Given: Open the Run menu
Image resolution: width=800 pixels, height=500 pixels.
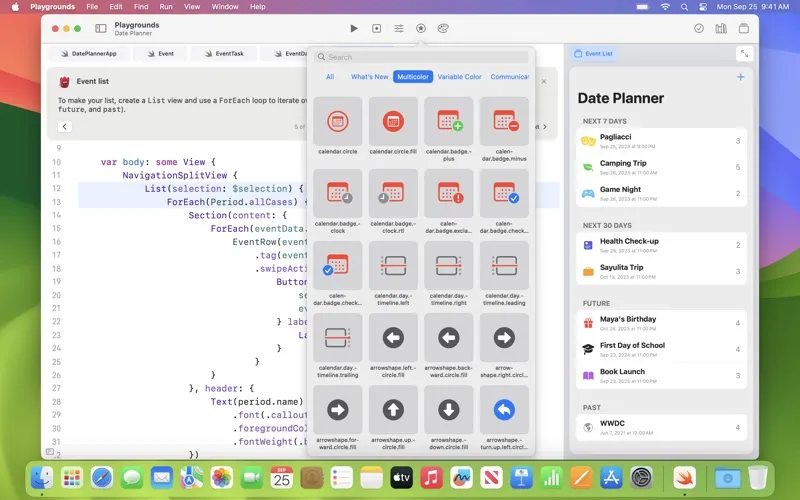Looking at the screenshot, I should tap(166, 7).
